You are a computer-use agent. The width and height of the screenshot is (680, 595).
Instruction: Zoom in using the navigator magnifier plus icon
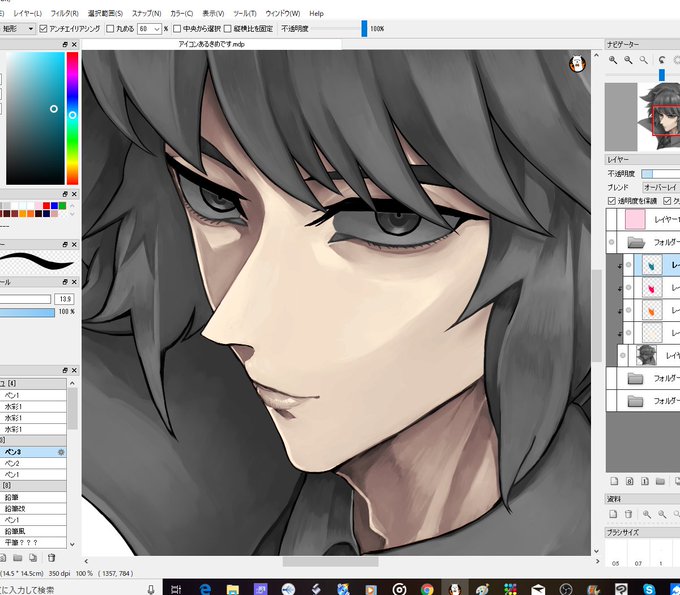coord(613,60)
